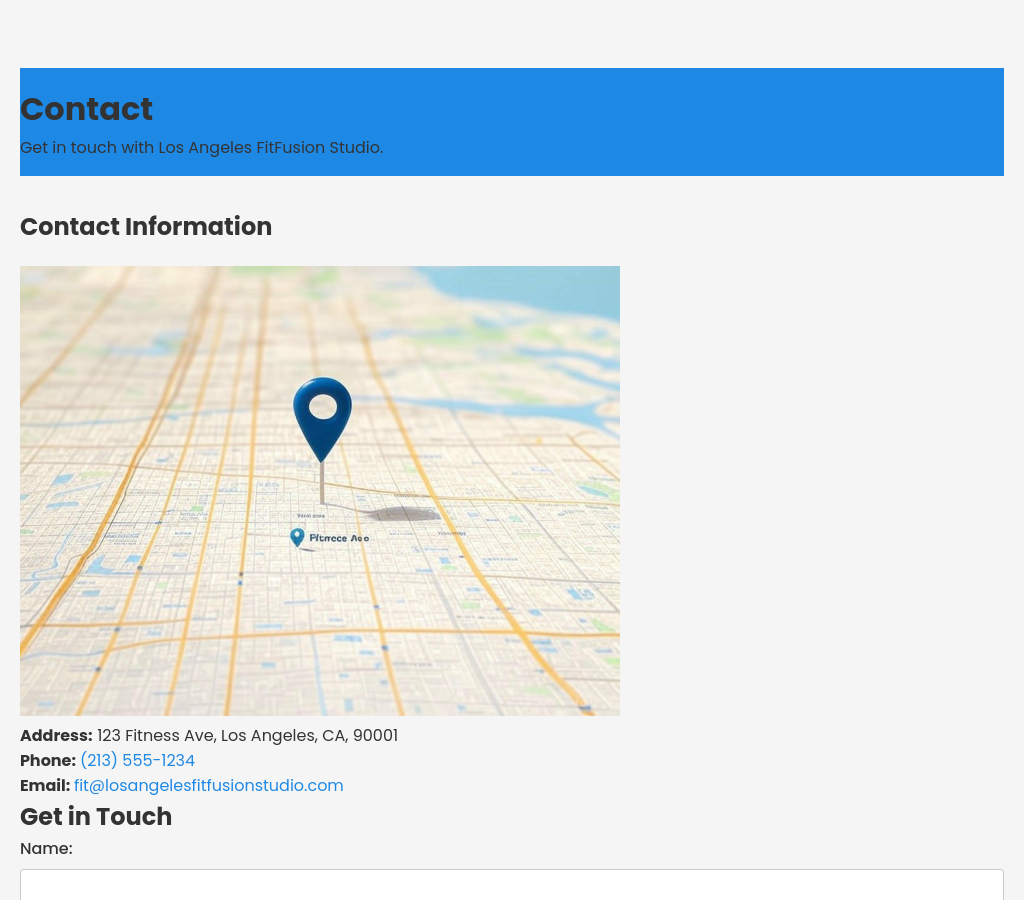Click the "Name:" field label
This screenshot has width=1024, height=900.
[46, 849]
